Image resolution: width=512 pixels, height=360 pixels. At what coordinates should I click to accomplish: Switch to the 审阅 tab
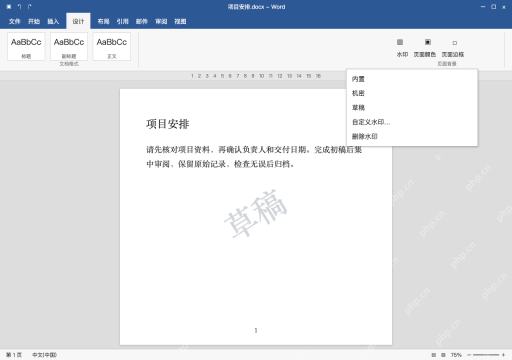click(x=161, y=21)
